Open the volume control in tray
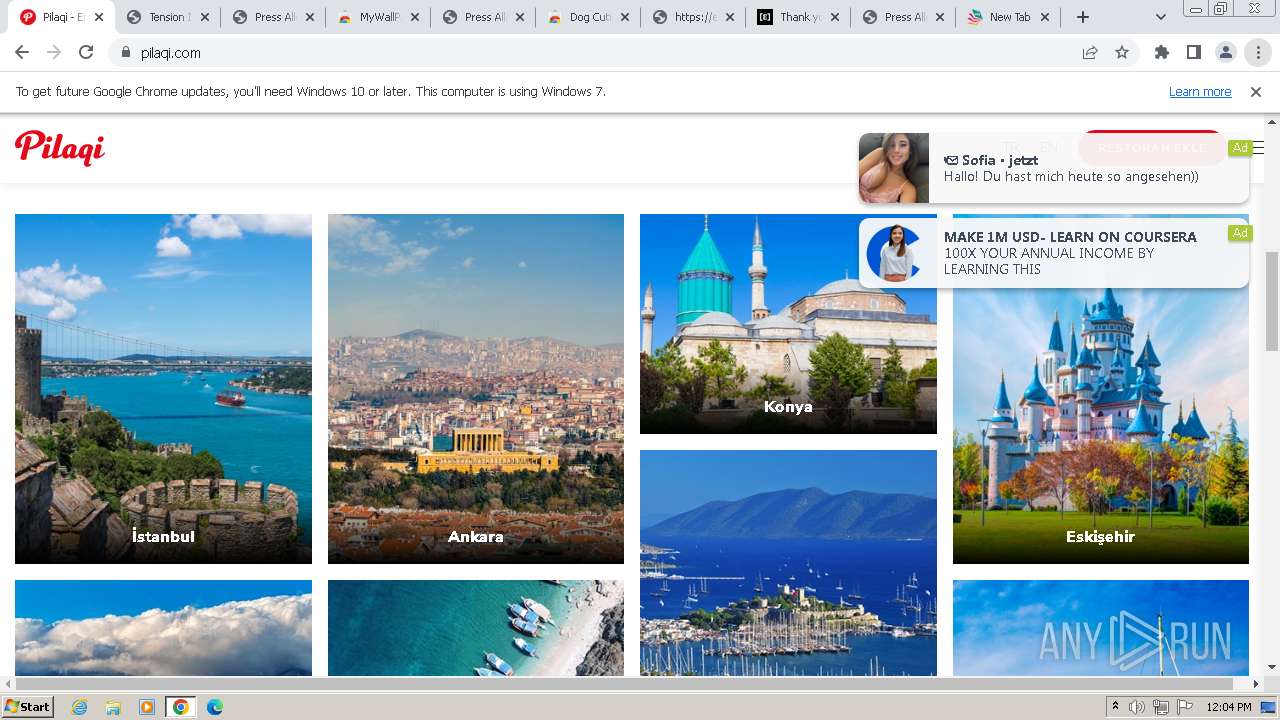Viewport: 1280px width, 720px height. click(x=1137, y=707)
